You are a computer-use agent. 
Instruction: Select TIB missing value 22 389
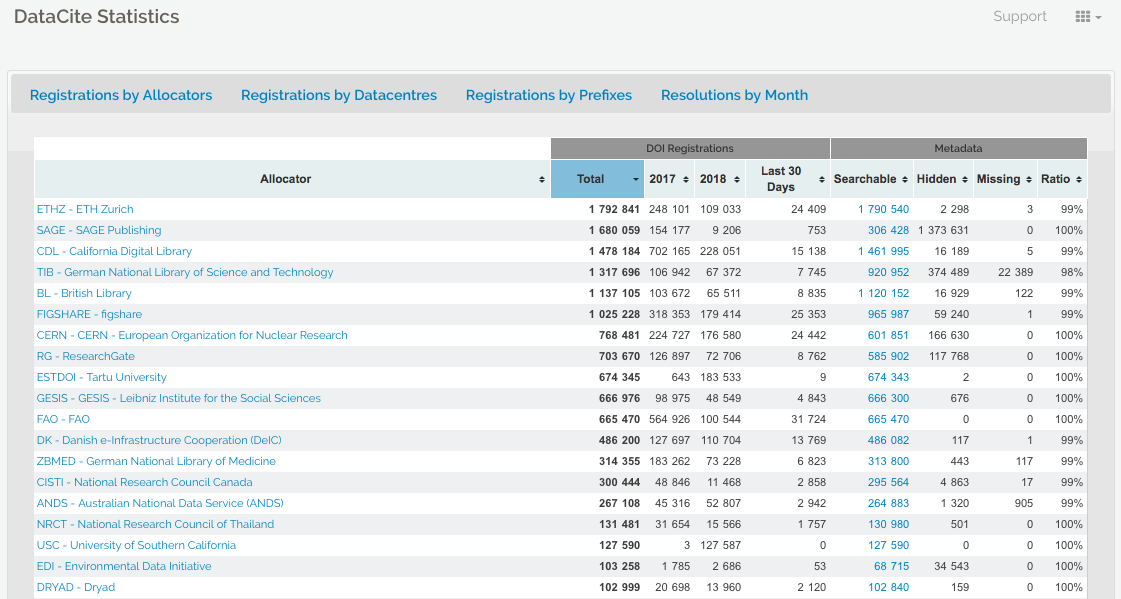pos(1016,272)
